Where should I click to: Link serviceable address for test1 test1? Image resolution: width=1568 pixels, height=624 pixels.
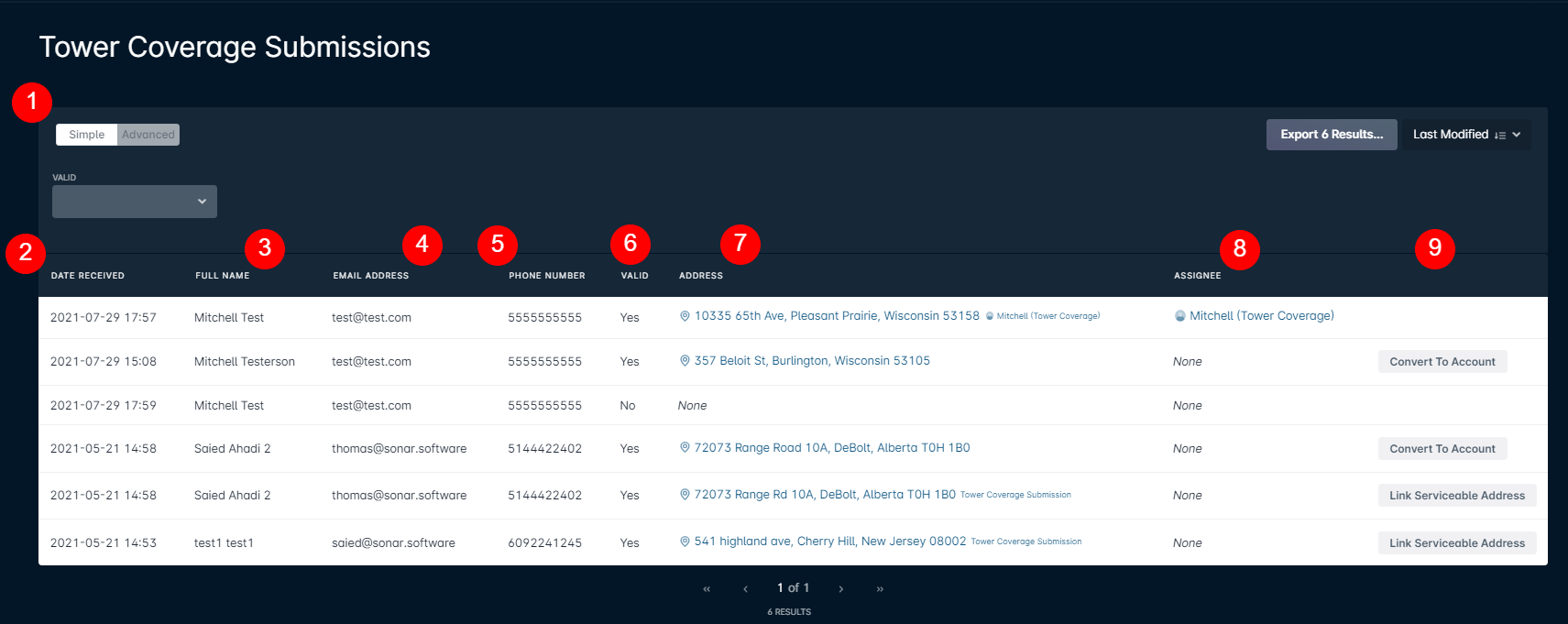click(1457, 543)
